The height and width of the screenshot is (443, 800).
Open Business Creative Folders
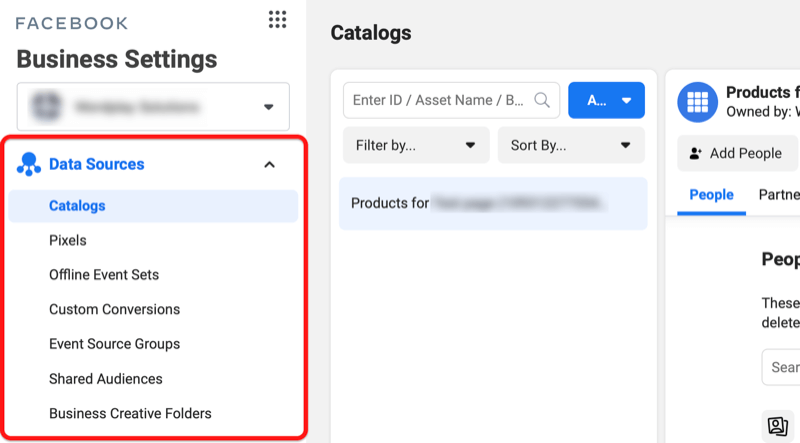pyautogui.click(x=130, y=413)
